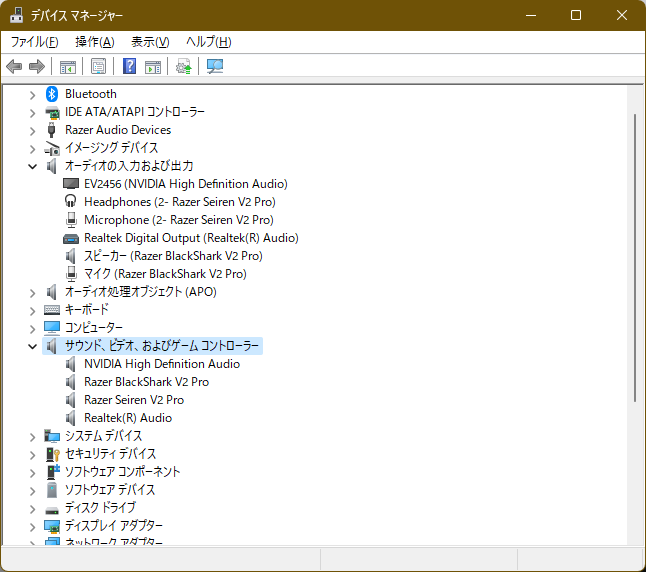
Task: Click the show/hide action pane icon
Action: point(153,66)
